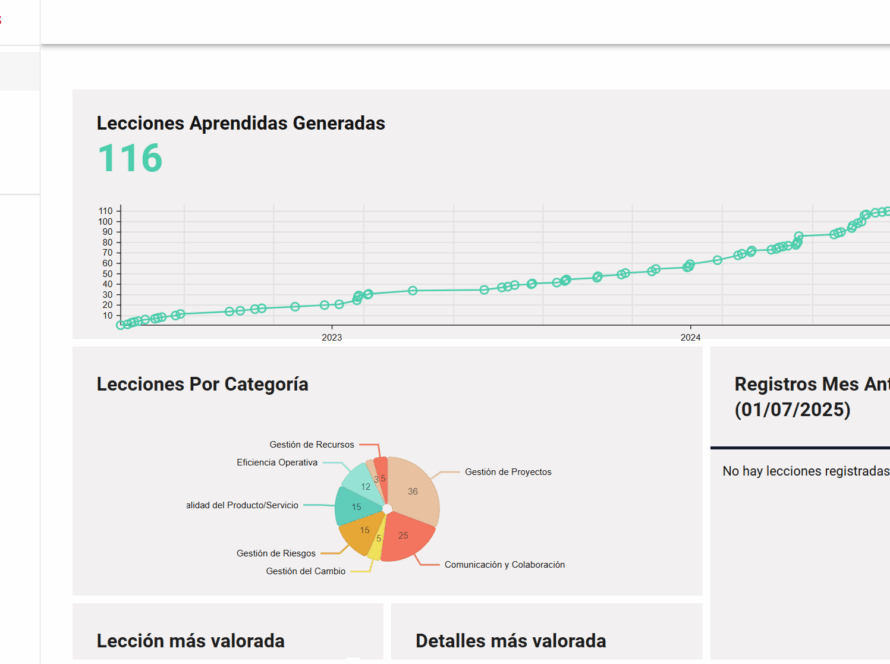Click the first data point on line chart
The height and width of the screenshot is (664, 890).
[120, 325]
